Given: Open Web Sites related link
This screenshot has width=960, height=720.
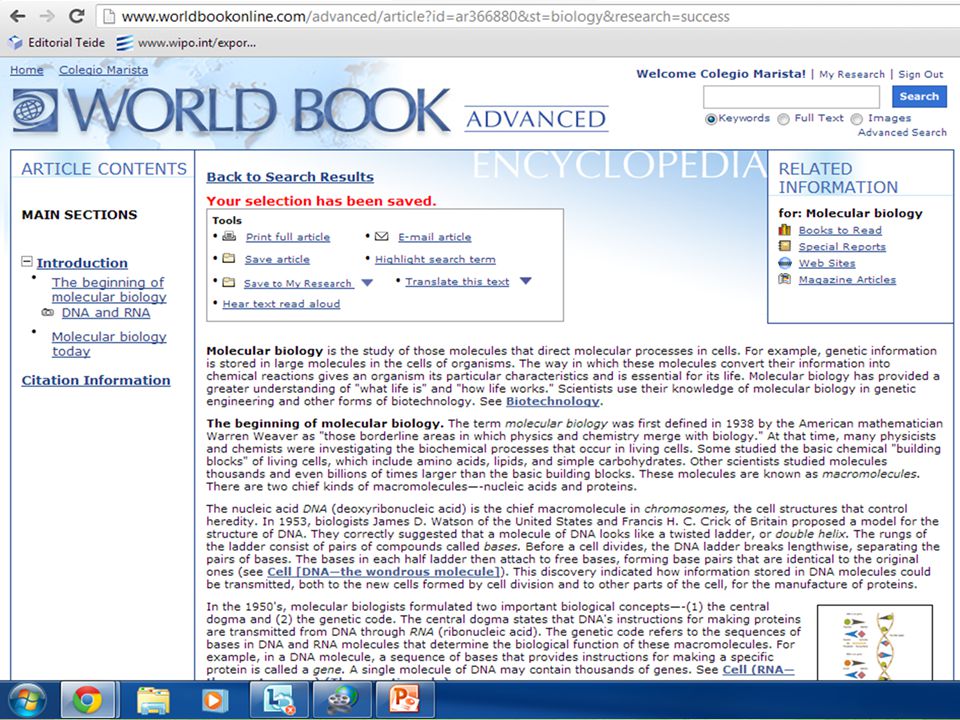Looking at the screenshot, I should pos(827,263).
